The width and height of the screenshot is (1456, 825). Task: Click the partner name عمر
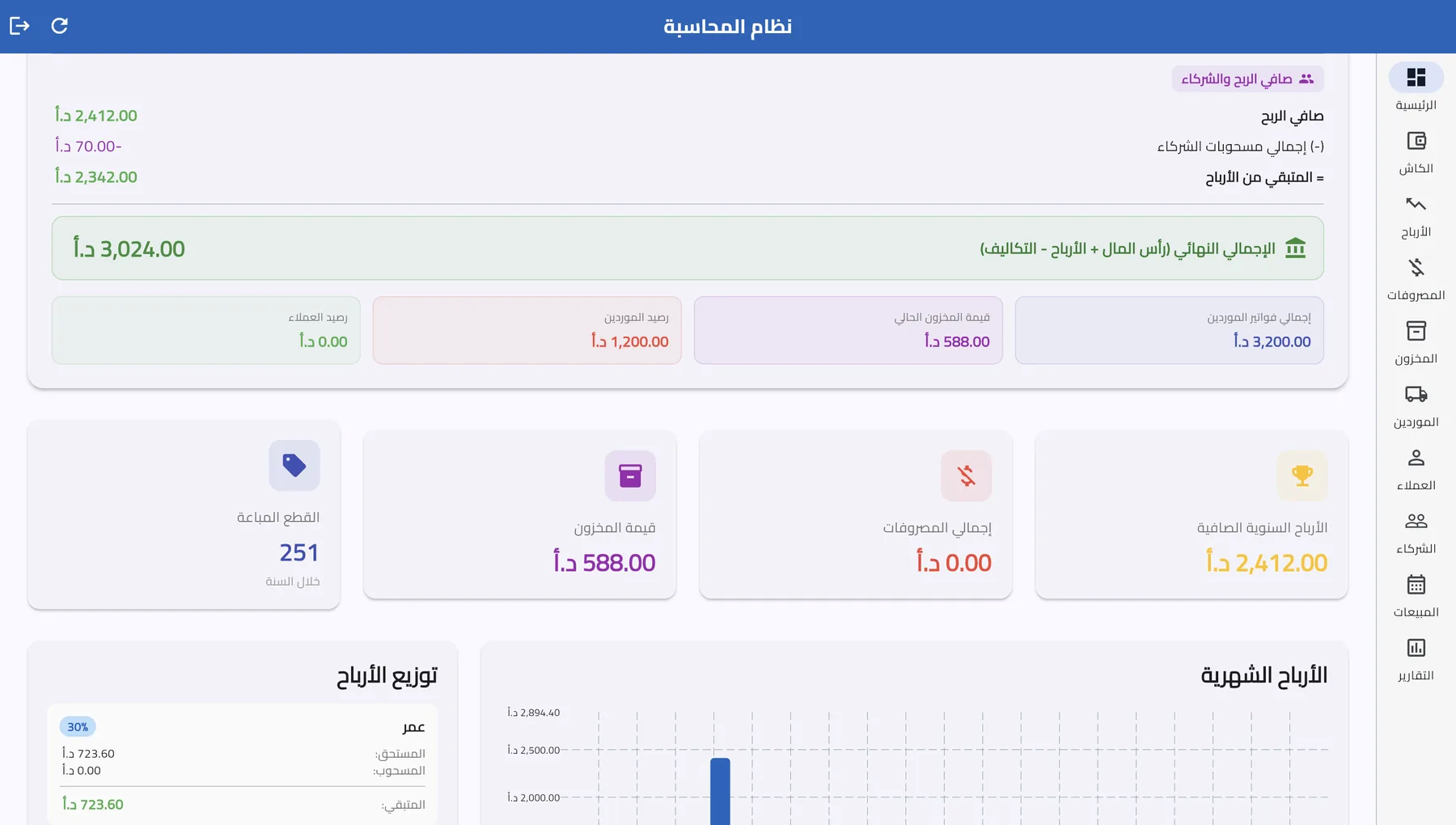[413, 727]
